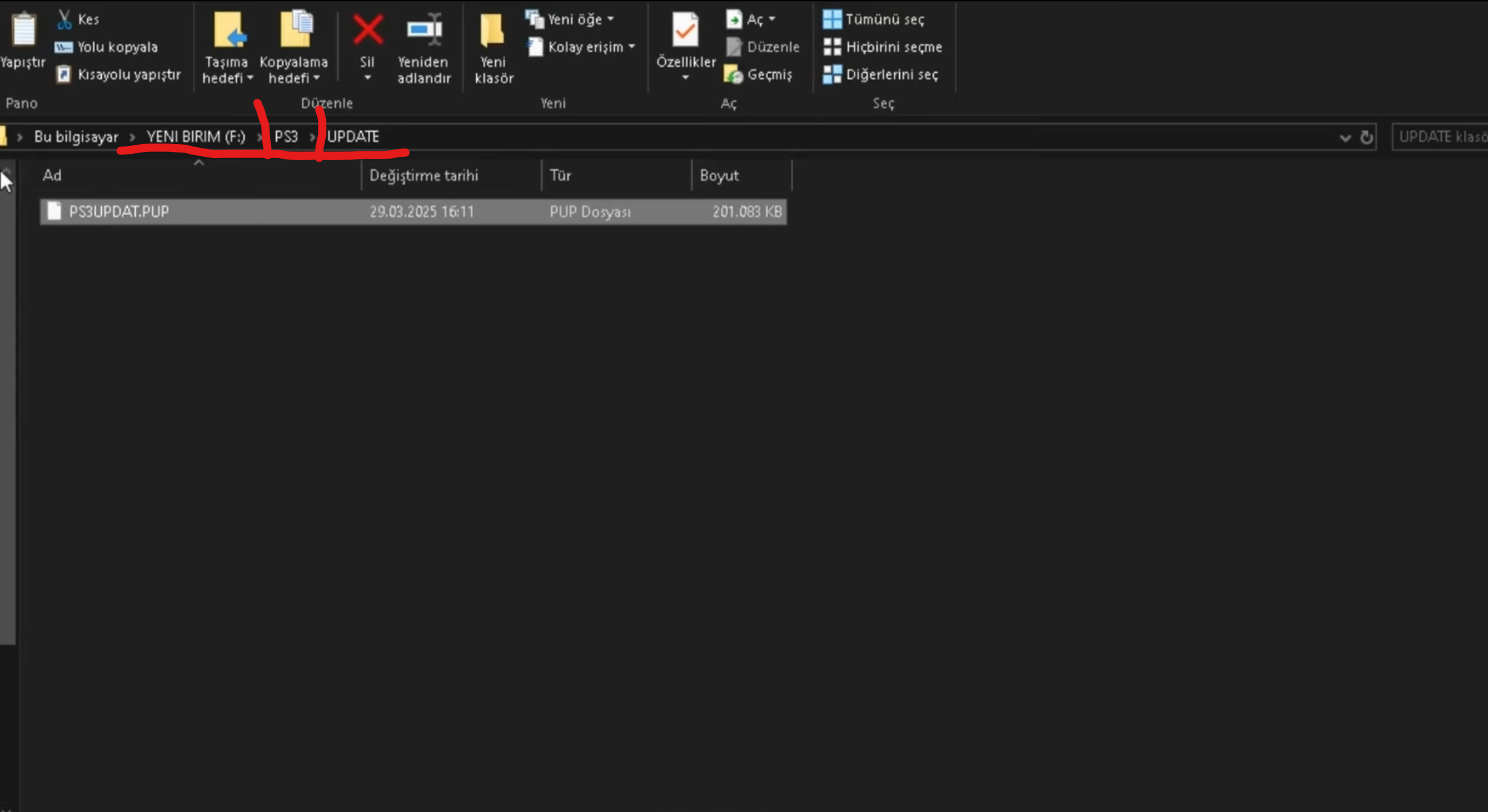Select the PS3UPDAT.PUP file
The width and height of the screenshot is (1488, 812).
(x=119, y=212)
